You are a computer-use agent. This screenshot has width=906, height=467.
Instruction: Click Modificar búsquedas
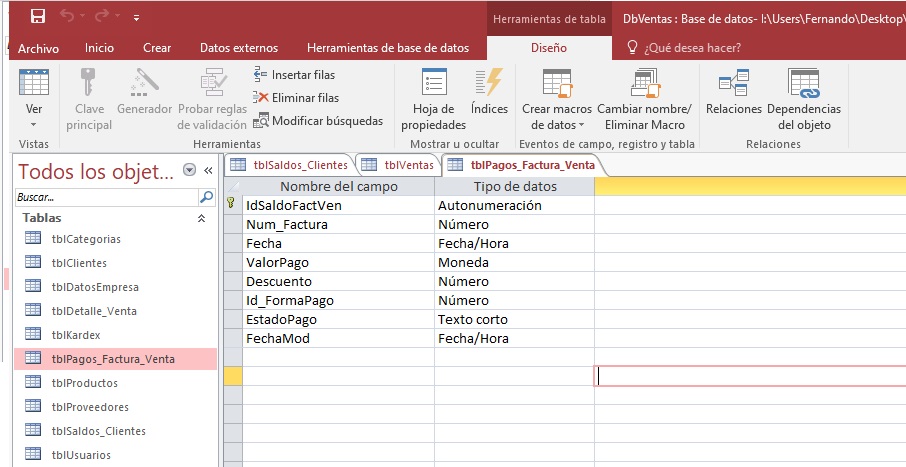point(317,121)
